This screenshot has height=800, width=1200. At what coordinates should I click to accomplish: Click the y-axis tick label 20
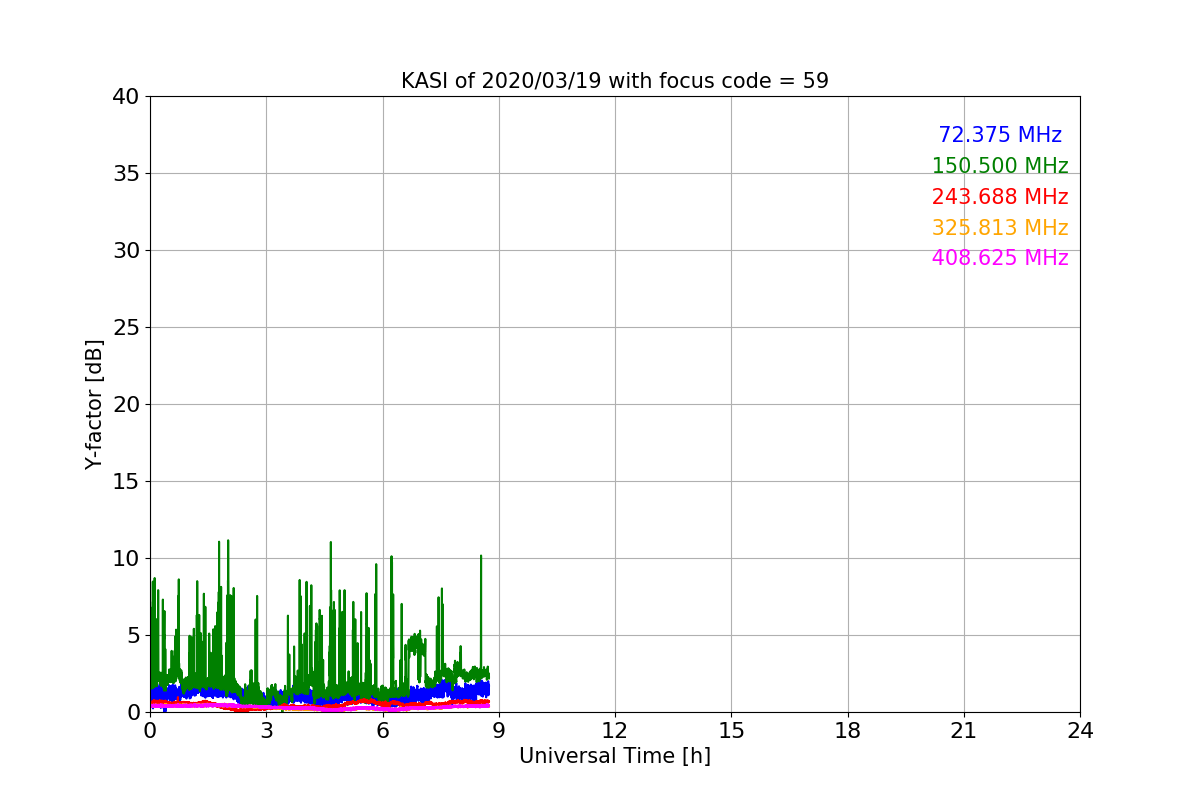[x=126, y=405]
